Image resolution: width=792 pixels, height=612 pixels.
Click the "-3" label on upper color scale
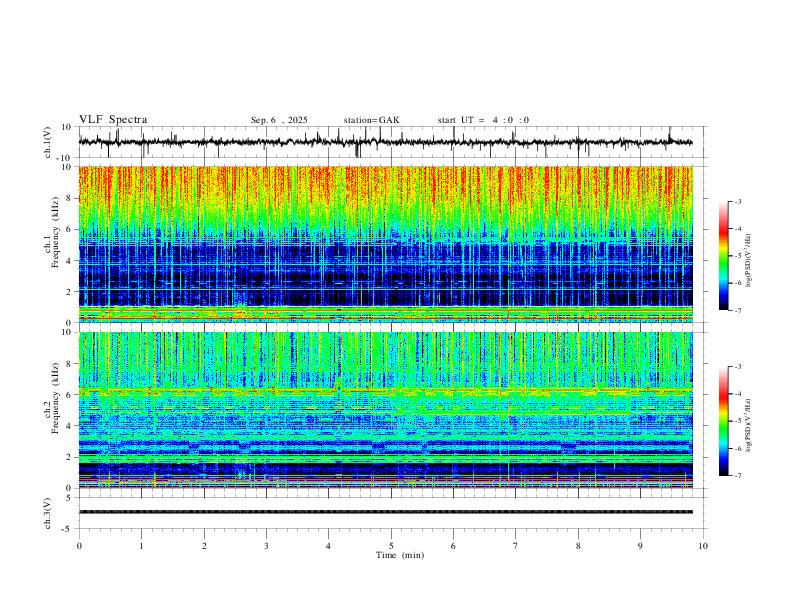[x=738, y=201]
